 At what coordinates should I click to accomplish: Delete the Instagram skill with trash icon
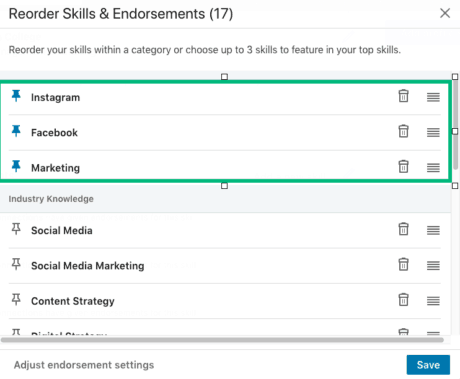[403, 96]
